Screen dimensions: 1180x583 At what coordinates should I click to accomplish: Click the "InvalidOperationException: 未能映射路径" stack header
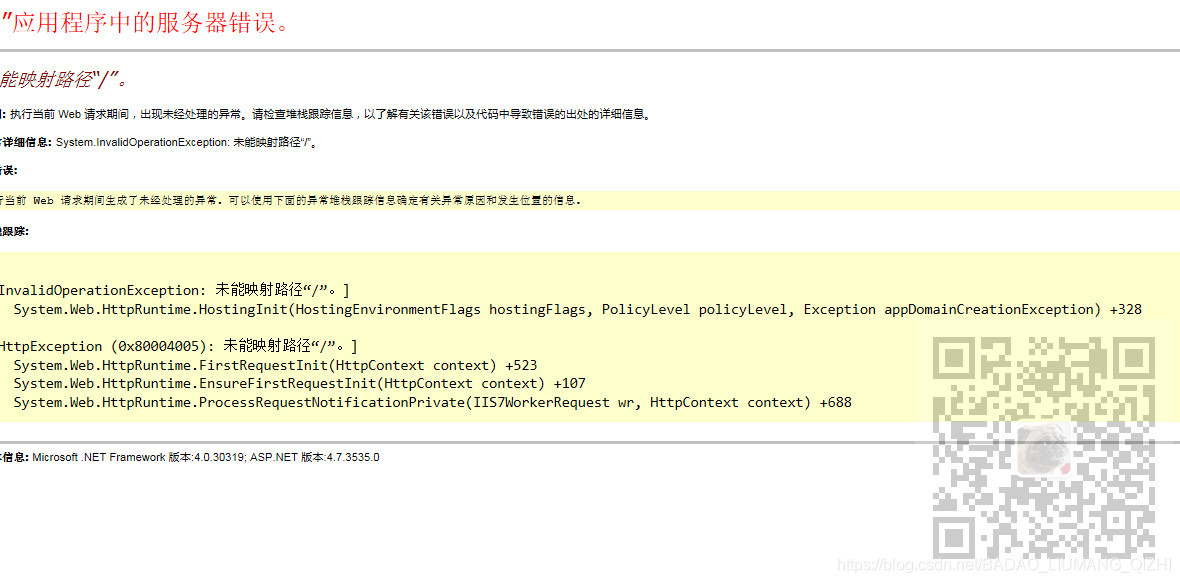coord(175,290)
